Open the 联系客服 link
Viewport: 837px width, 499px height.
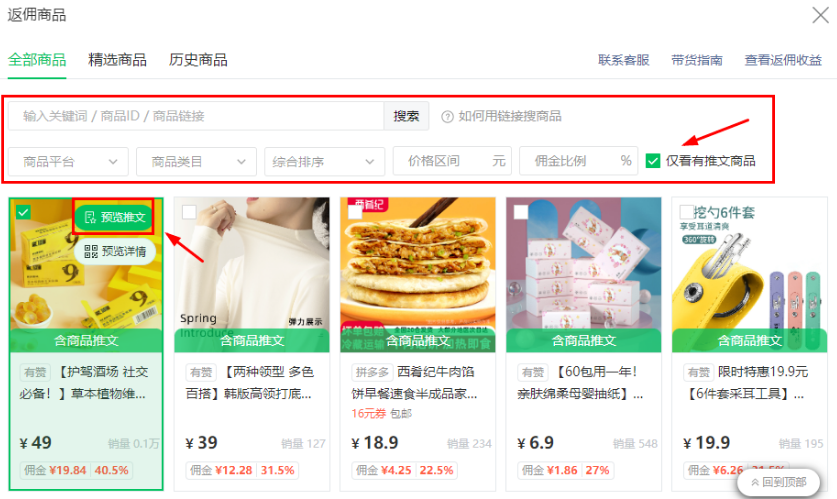pyautogui.click(x=623, y=60)
